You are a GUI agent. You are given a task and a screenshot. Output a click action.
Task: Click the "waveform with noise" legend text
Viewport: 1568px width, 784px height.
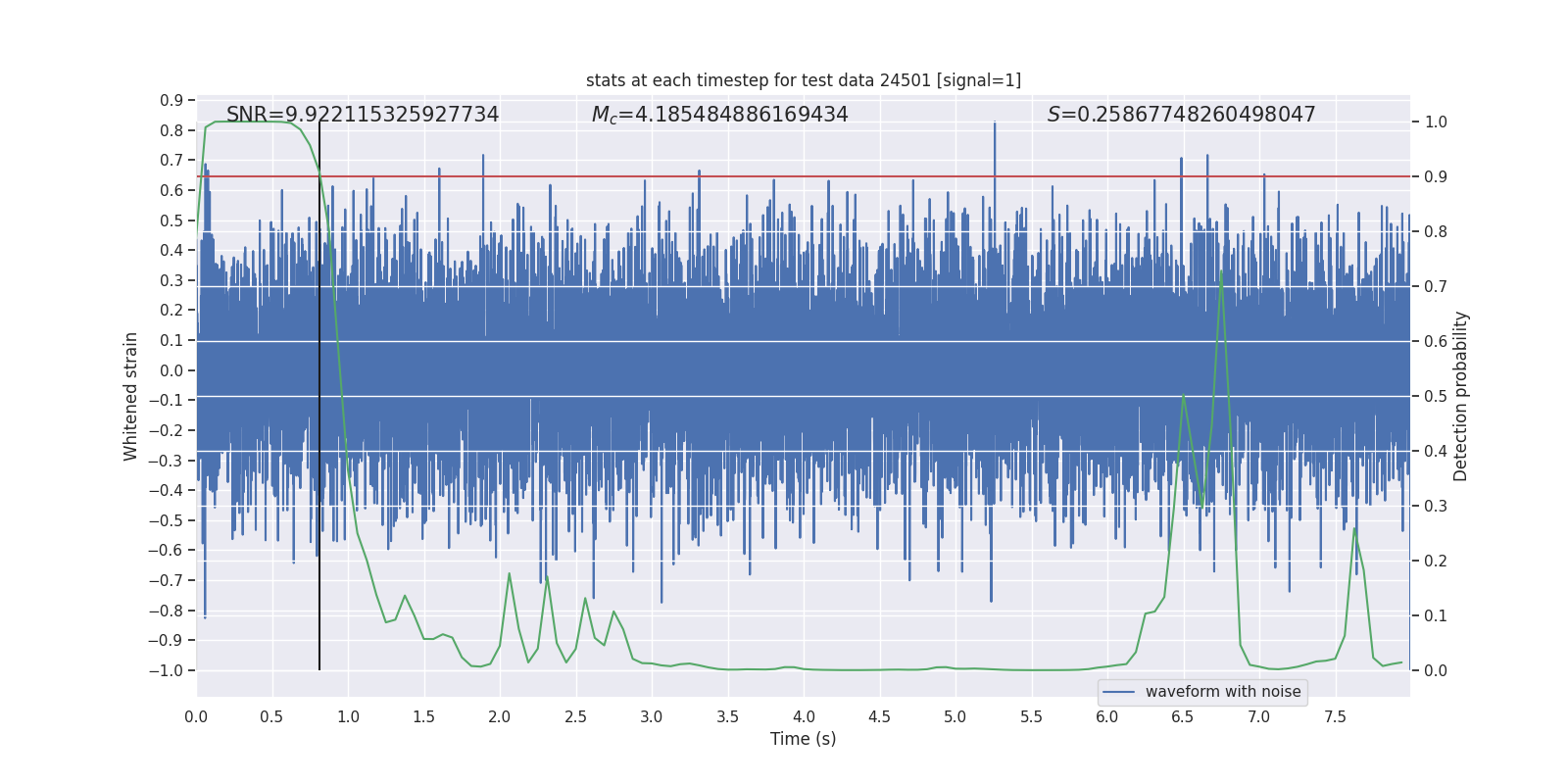coord(1223,692)
